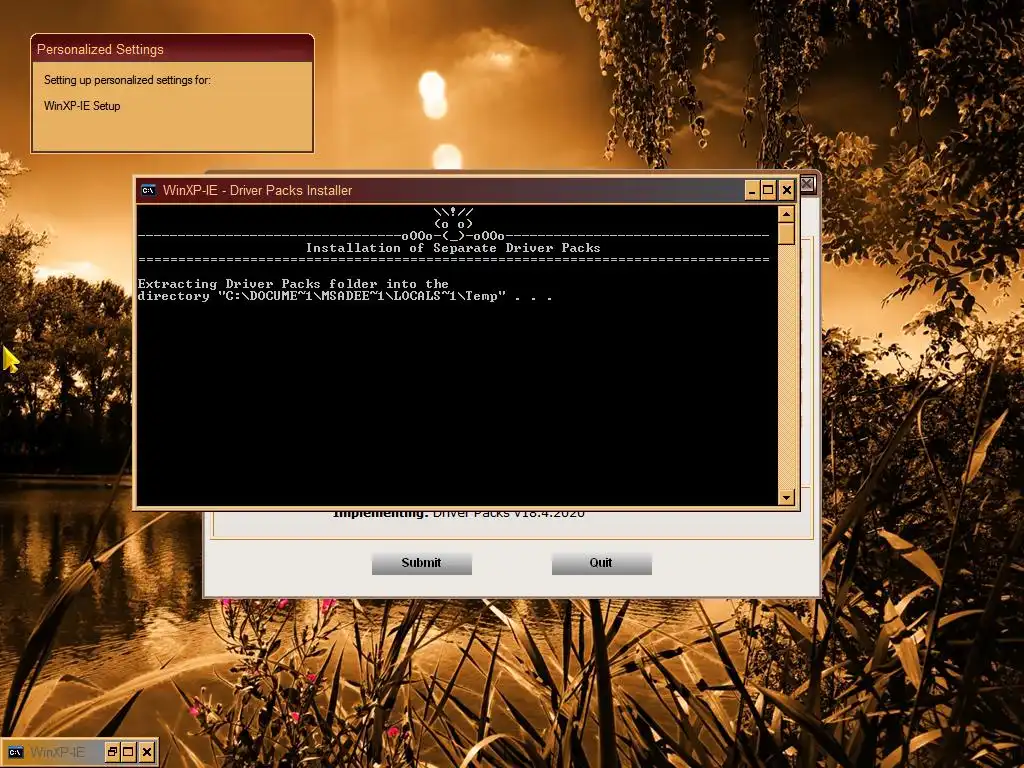This screenshot has height=768, width=1024.
Task: Open the console icon in Driver Packs Installer title bar
Action: 149,190
